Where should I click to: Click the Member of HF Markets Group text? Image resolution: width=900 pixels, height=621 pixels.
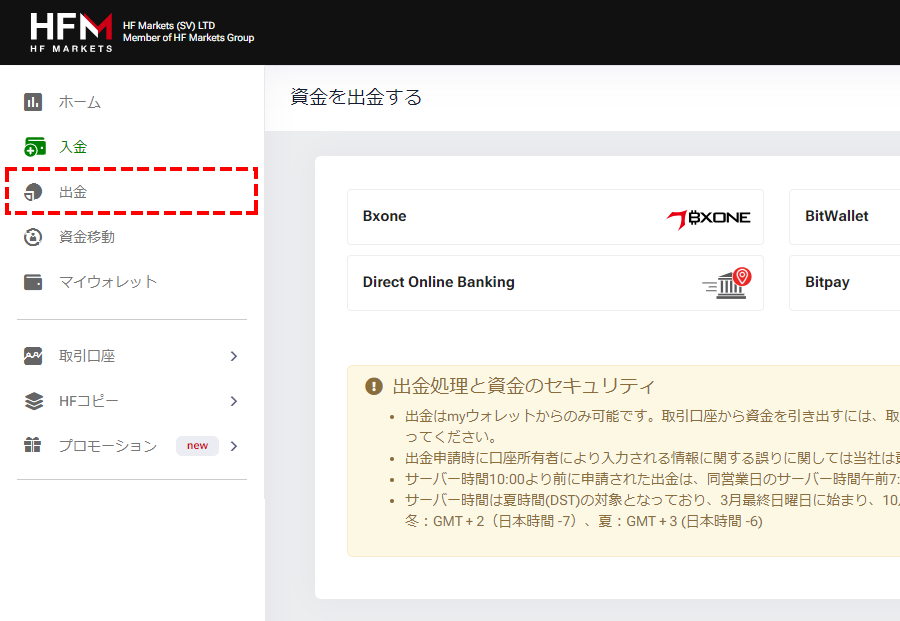click(188, 38)
